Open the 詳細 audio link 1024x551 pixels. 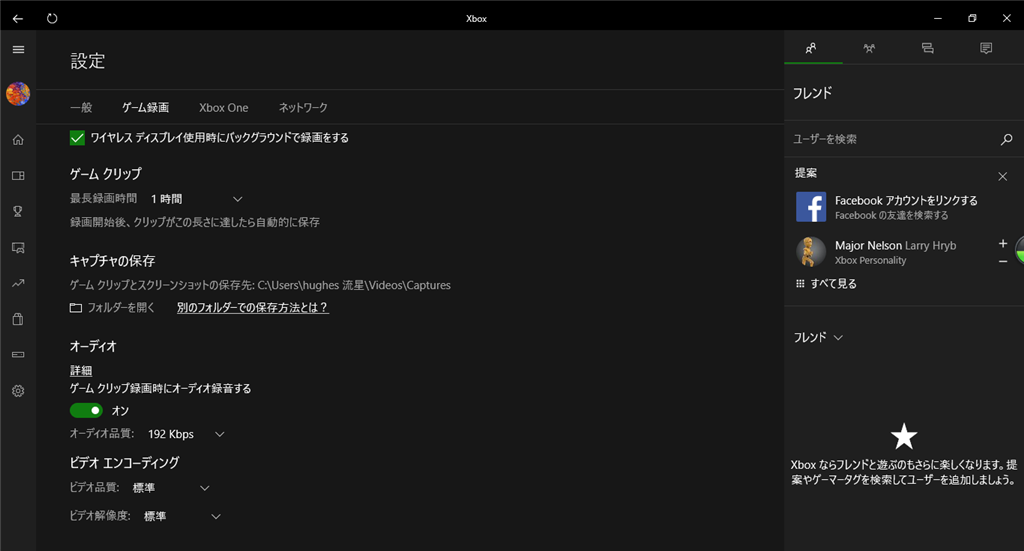point(81,371)
